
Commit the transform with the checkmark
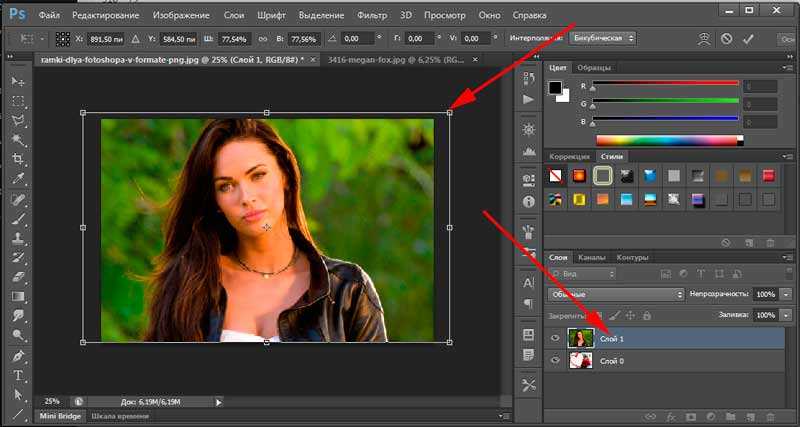click(748, 39)
